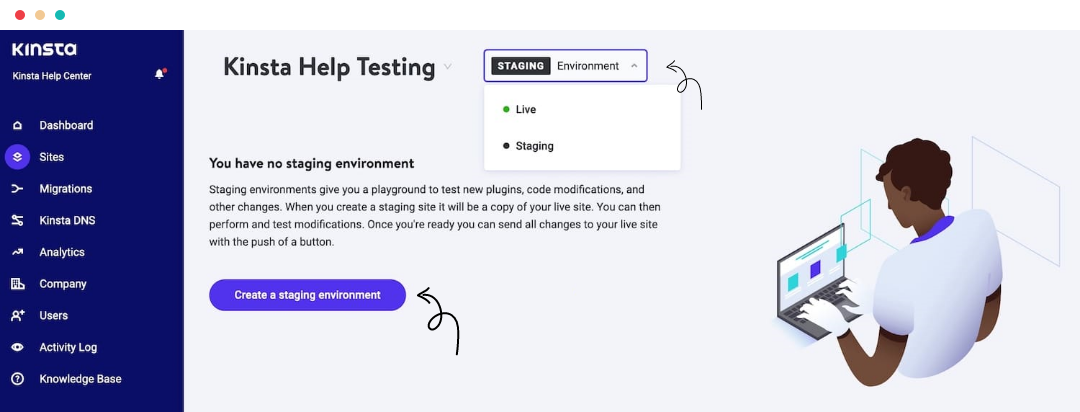The height and width of the screenshot is (412, 1080).
Task: Select Staging from the environment list
Action: pyautogui.click(x=534, y=146)
